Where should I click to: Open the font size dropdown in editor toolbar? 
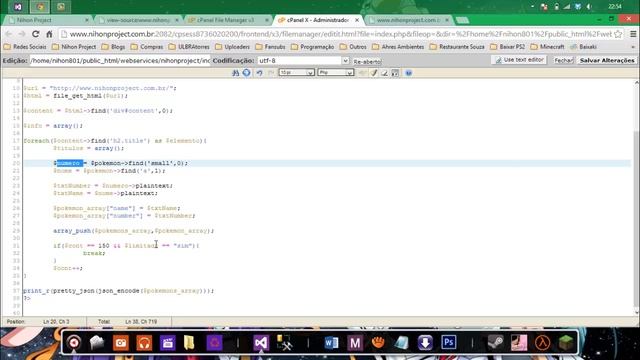pos(297,73)
